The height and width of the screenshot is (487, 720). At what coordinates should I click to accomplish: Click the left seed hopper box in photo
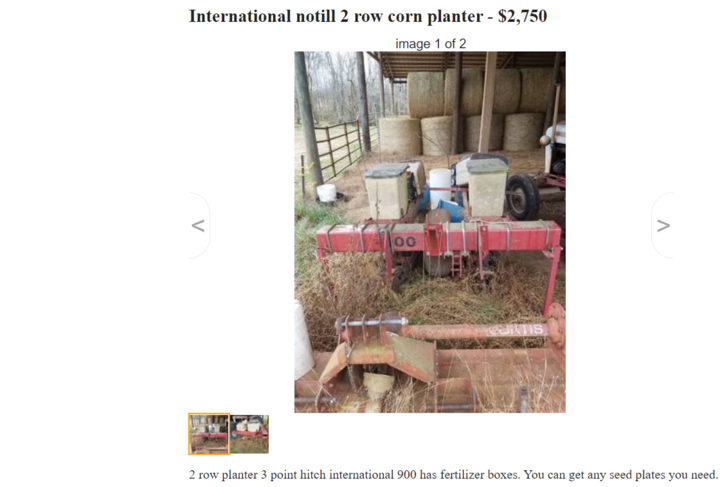click(387, 191)
